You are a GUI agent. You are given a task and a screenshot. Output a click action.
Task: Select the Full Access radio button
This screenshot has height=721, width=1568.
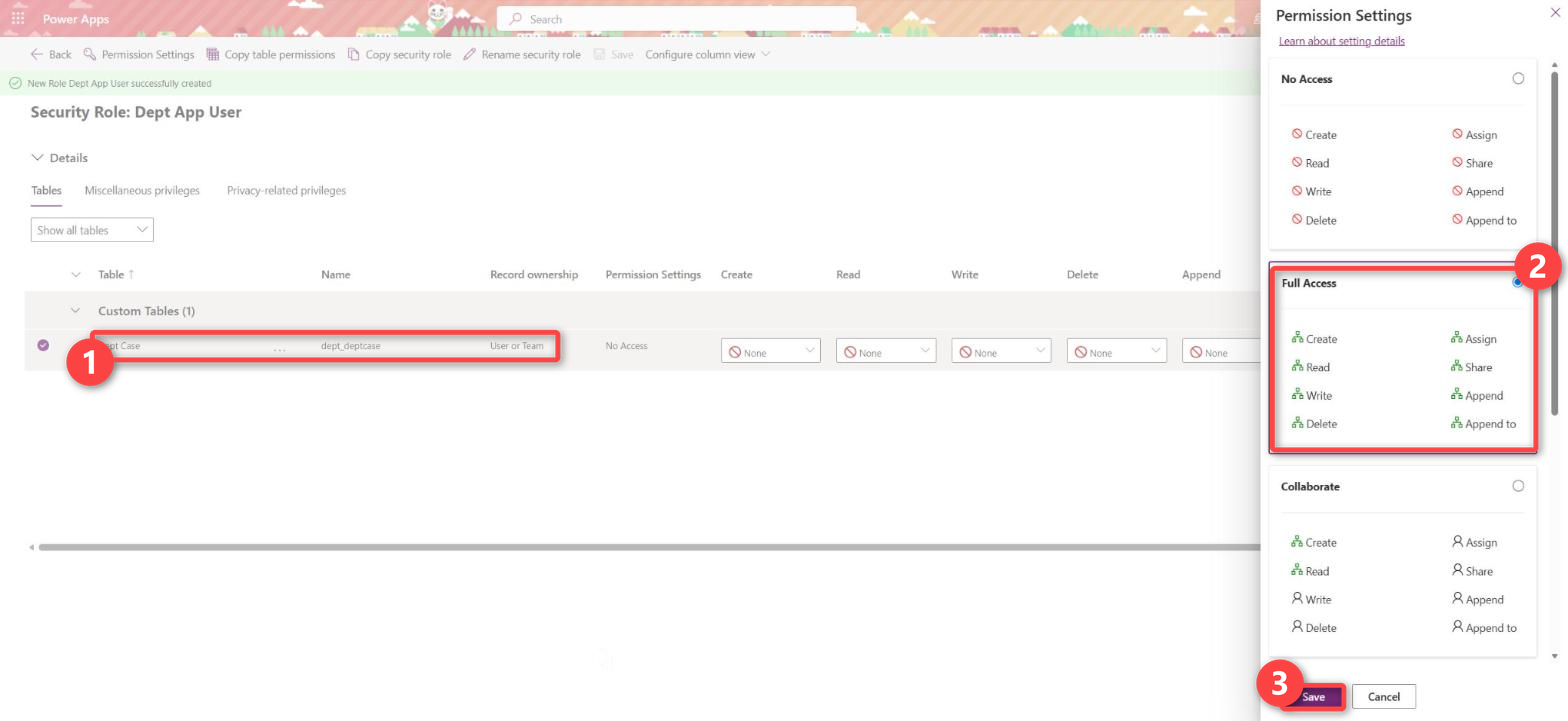1518,283
